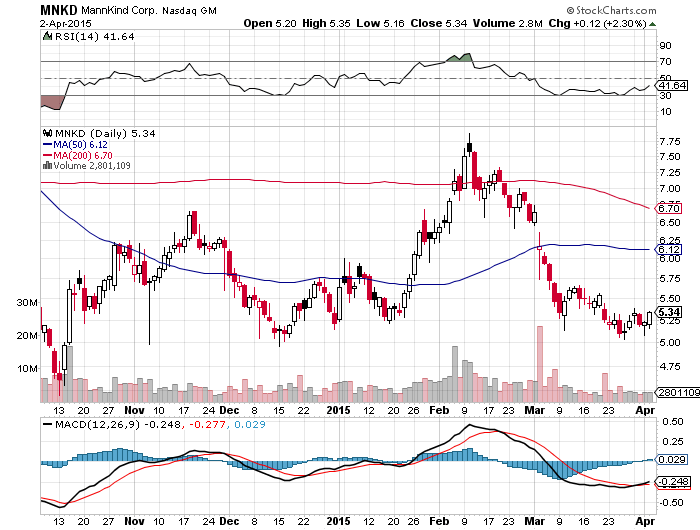Click the 2801109 volume axis tag
The image size is (700, 530).
(x=677, y=392)
